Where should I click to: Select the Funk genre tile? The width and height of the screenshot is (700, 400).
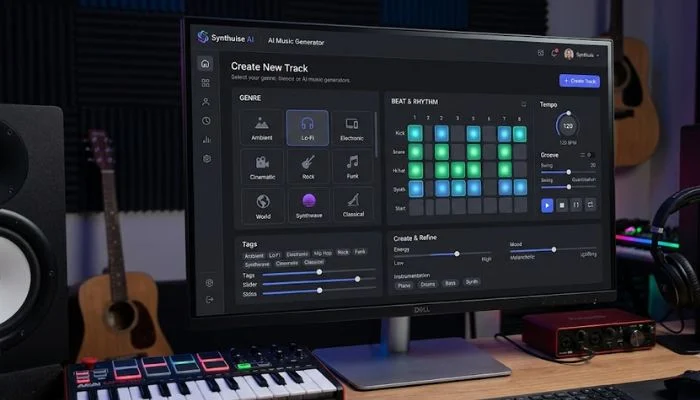click(352, 167)
